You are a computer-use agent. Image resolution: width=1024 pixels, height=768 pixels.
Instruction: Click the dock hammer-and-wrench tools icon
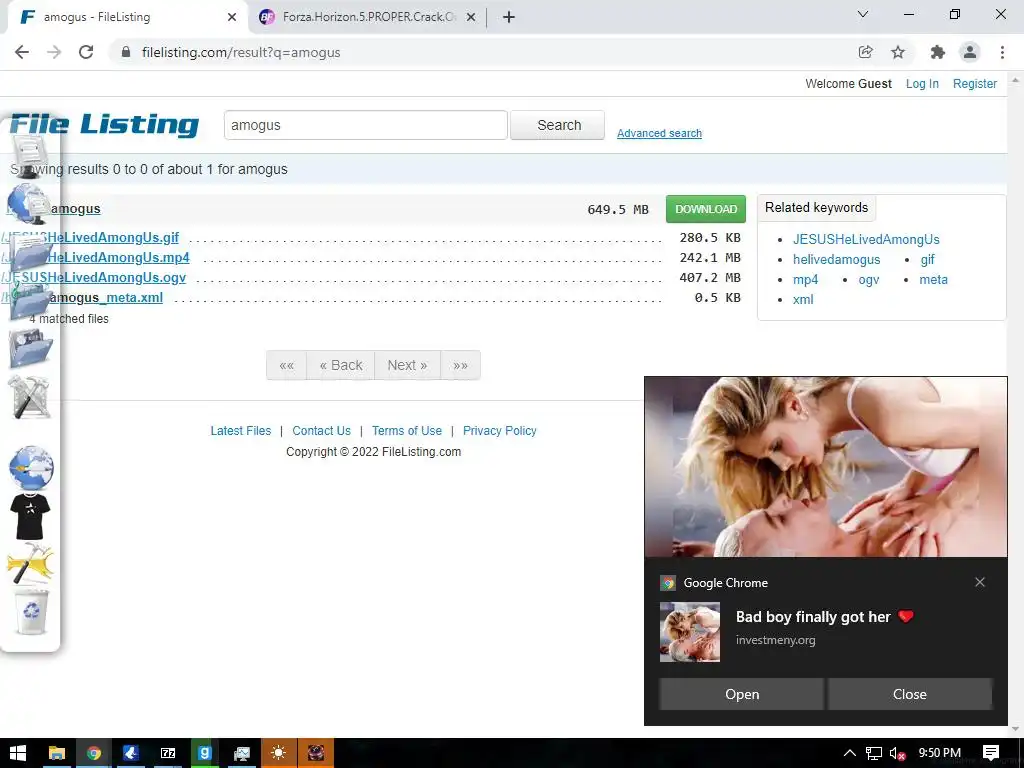(29, 397)
